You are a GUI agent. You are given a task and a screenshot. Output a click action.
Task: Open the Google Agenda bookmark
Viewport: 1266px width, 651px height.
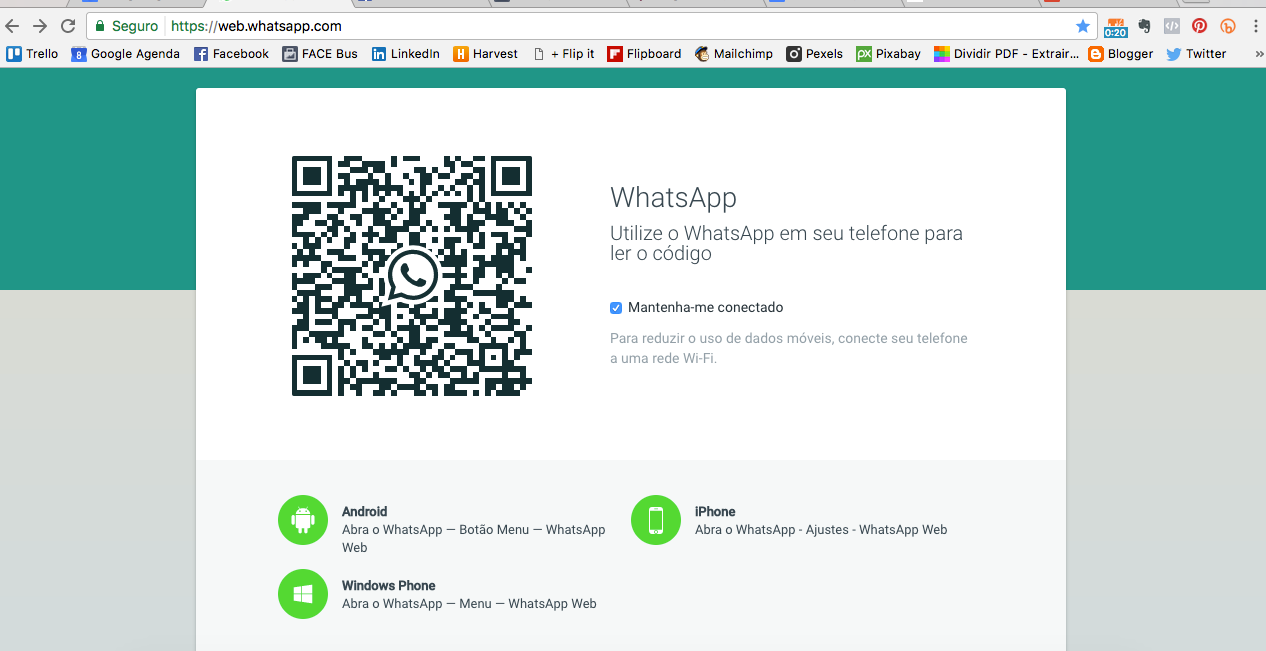pyautogui.click(x=125, y=54)
